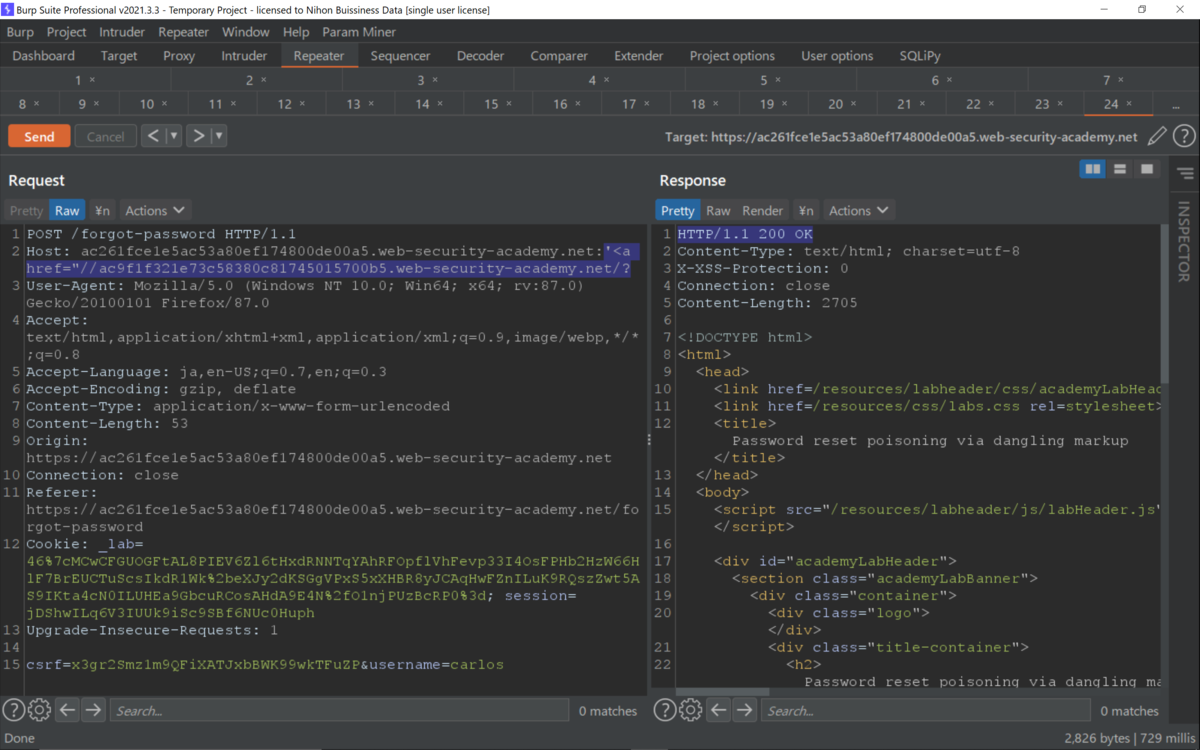The image size is (1200, 750).
Task: Toggle Request Raw view
Action: coord(67,210)
